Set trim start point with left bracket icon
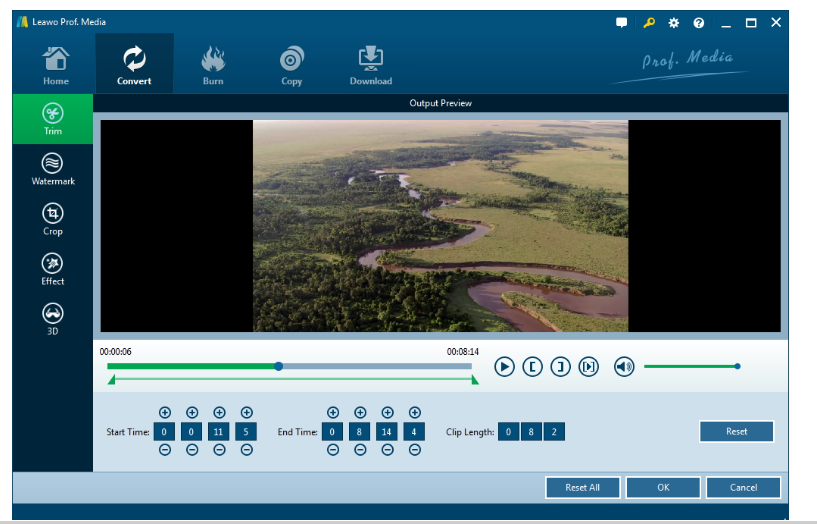This screenshot has width=817, height=524. click(533, 367)
